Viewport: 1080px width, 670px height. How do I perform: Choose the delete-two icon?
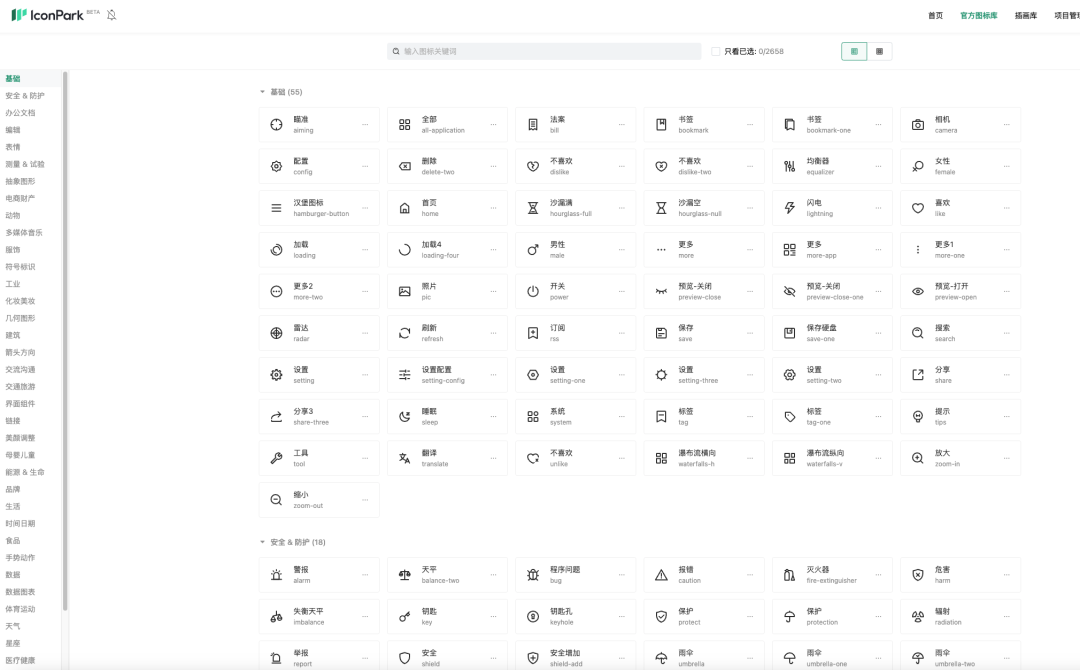[404, 166]
